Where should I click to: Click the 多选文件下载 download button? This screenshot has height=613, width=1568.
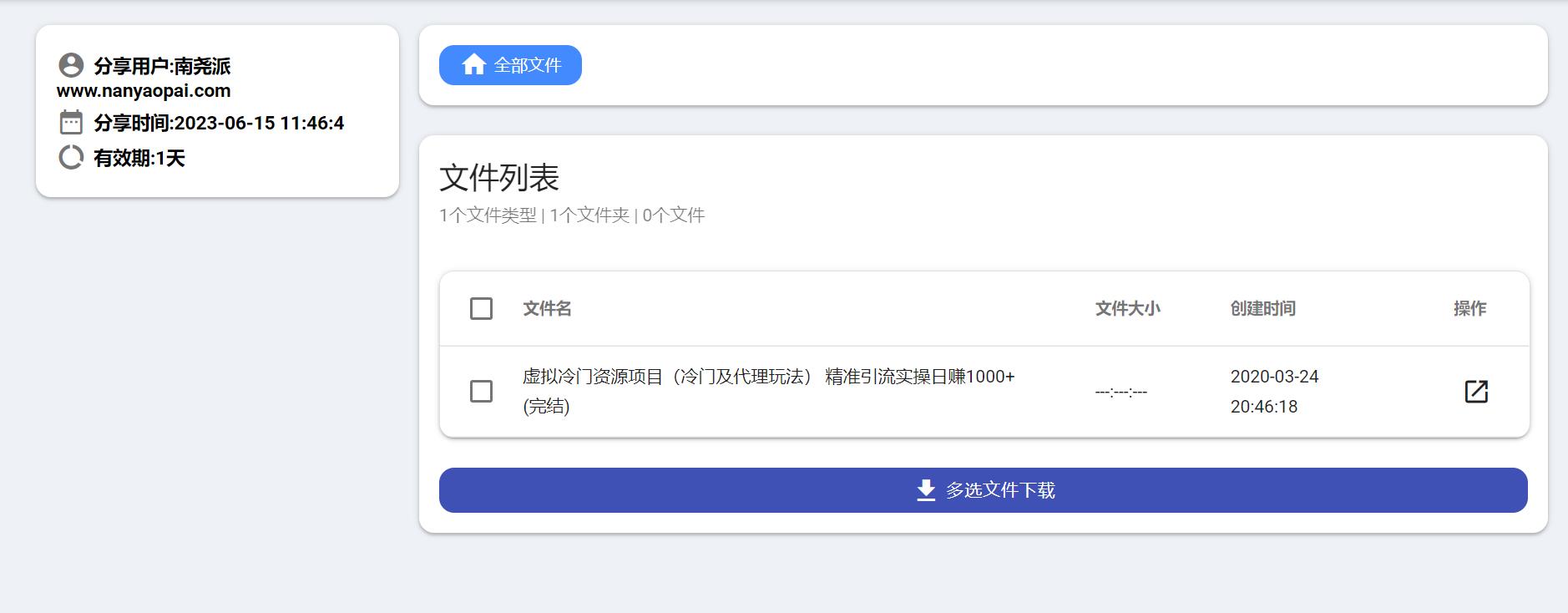coord(984,490)
